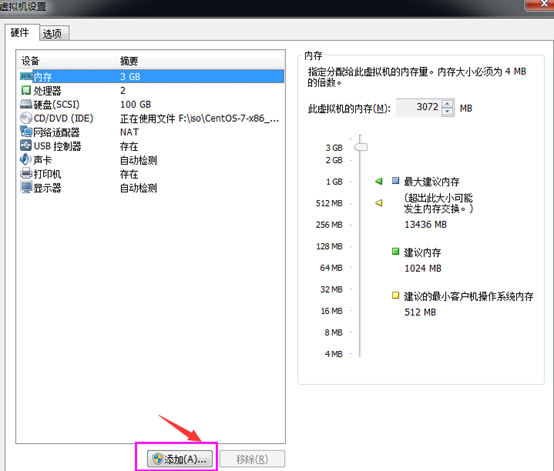The image size is (554, 471).
Task: Select the sound card speaker icon
Action: 26,160
